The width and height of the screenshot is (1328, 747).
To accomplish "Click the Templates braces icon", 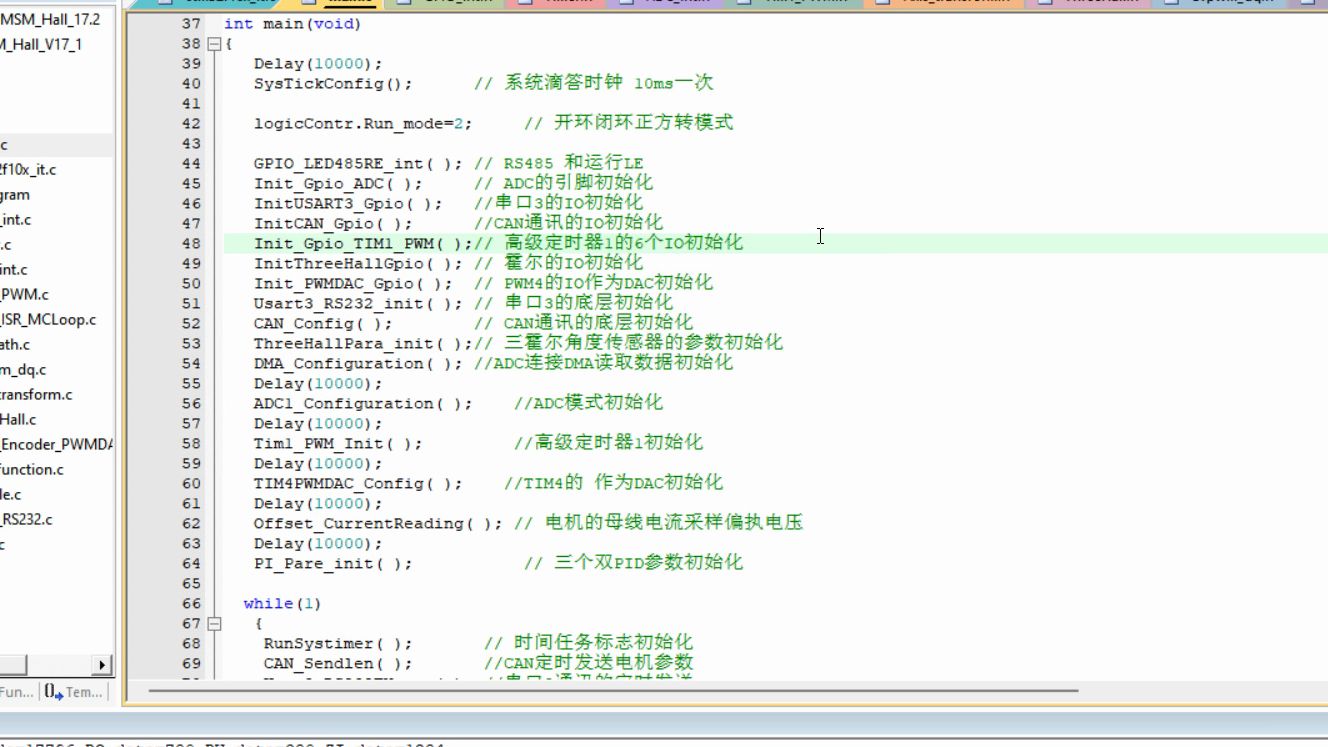I will point(54,692).
